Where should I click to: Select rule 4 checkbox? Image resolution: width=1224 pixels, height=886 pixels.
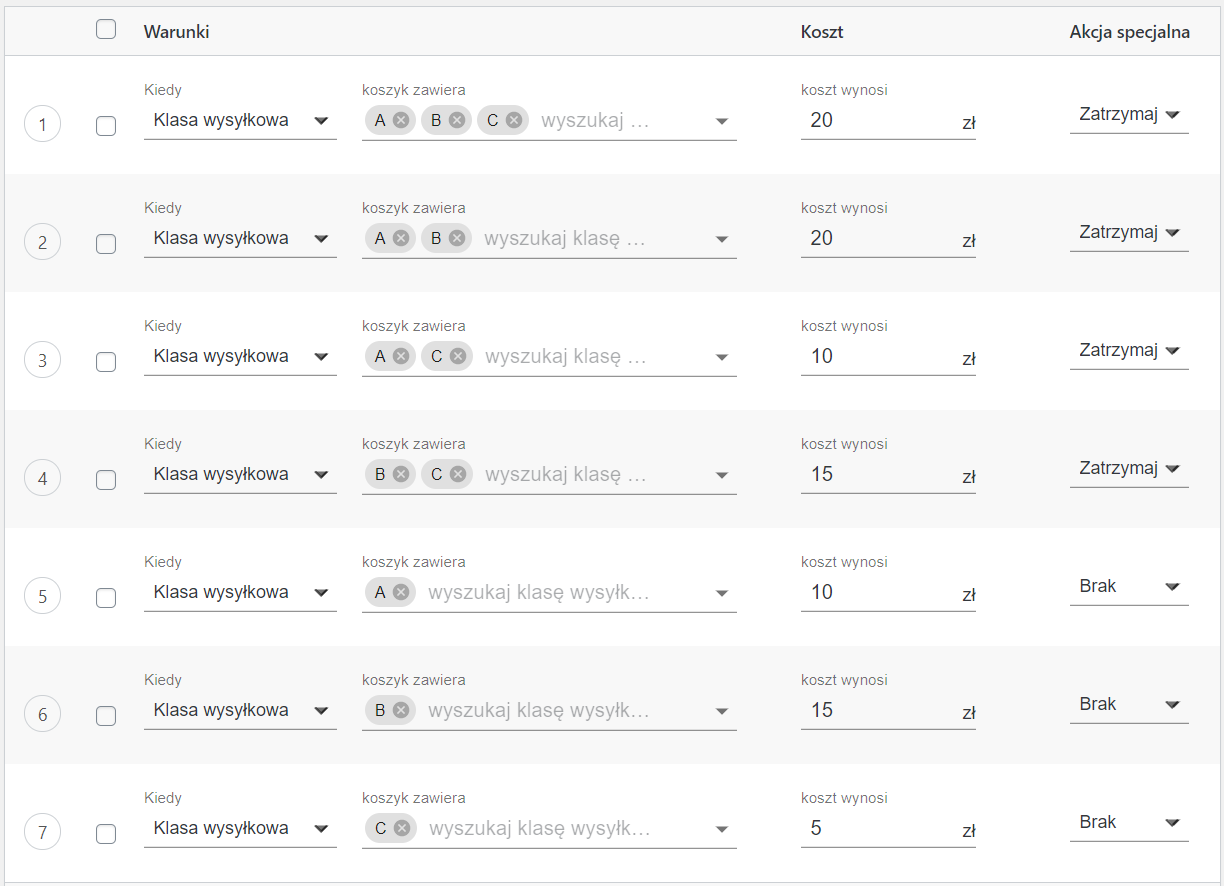[x=106, y=480]
